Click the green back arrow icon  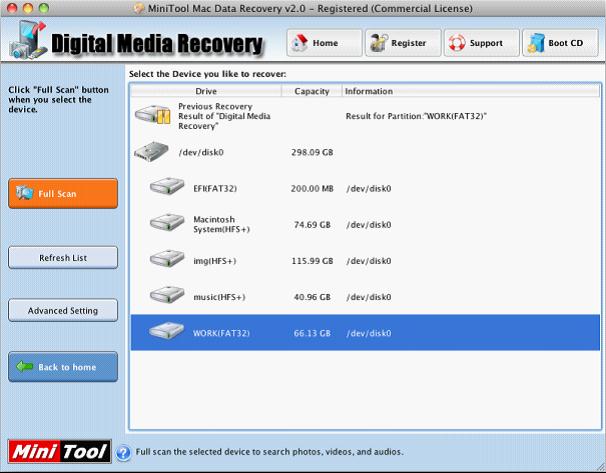coord(25,366)
